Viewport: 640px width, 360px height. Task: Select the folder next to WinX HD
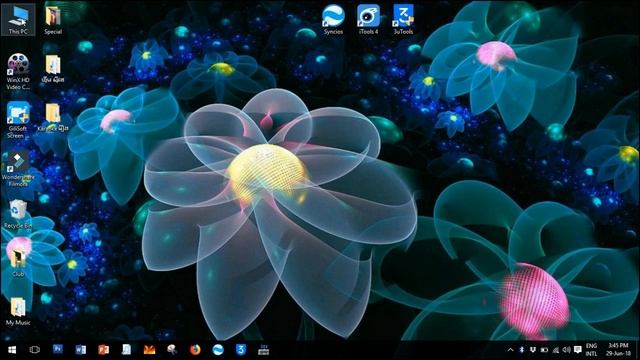point(53,69)
